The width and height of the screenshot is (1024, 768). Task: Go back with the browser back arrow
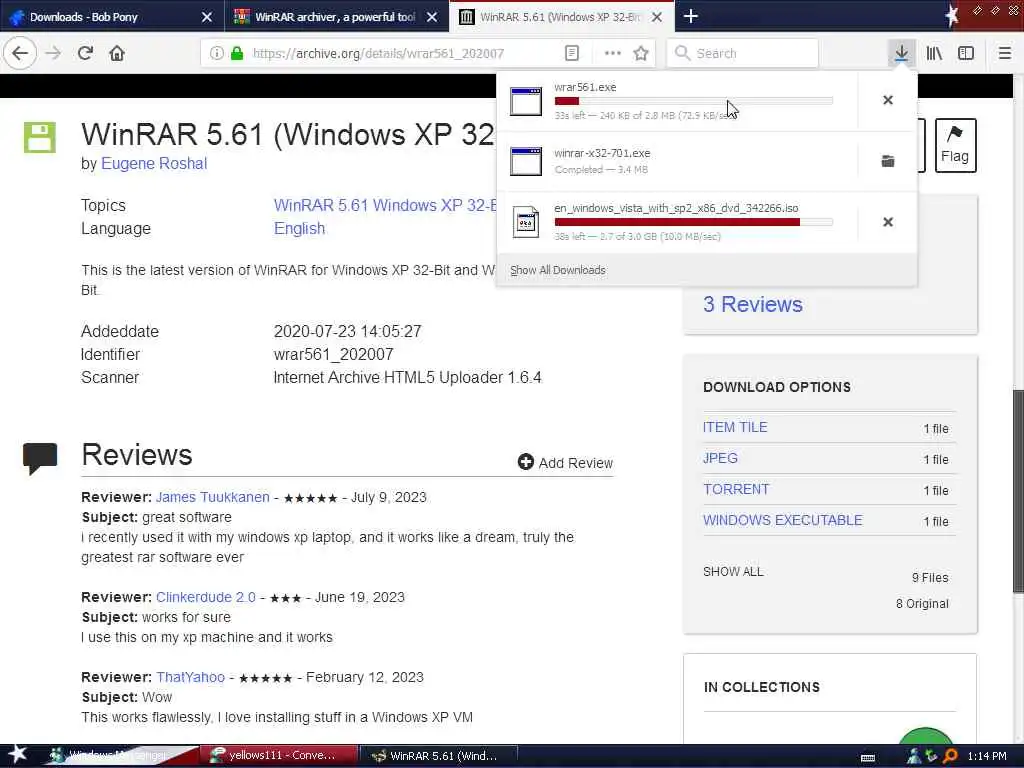[20, 53]
